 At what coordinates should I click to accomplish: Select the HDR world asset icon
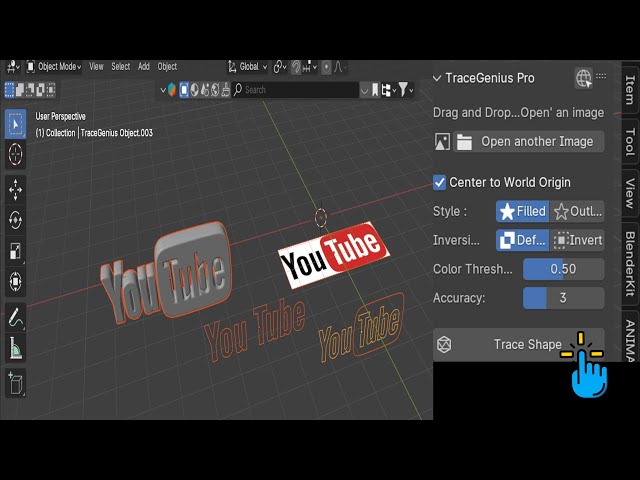(x=215, y=90)
